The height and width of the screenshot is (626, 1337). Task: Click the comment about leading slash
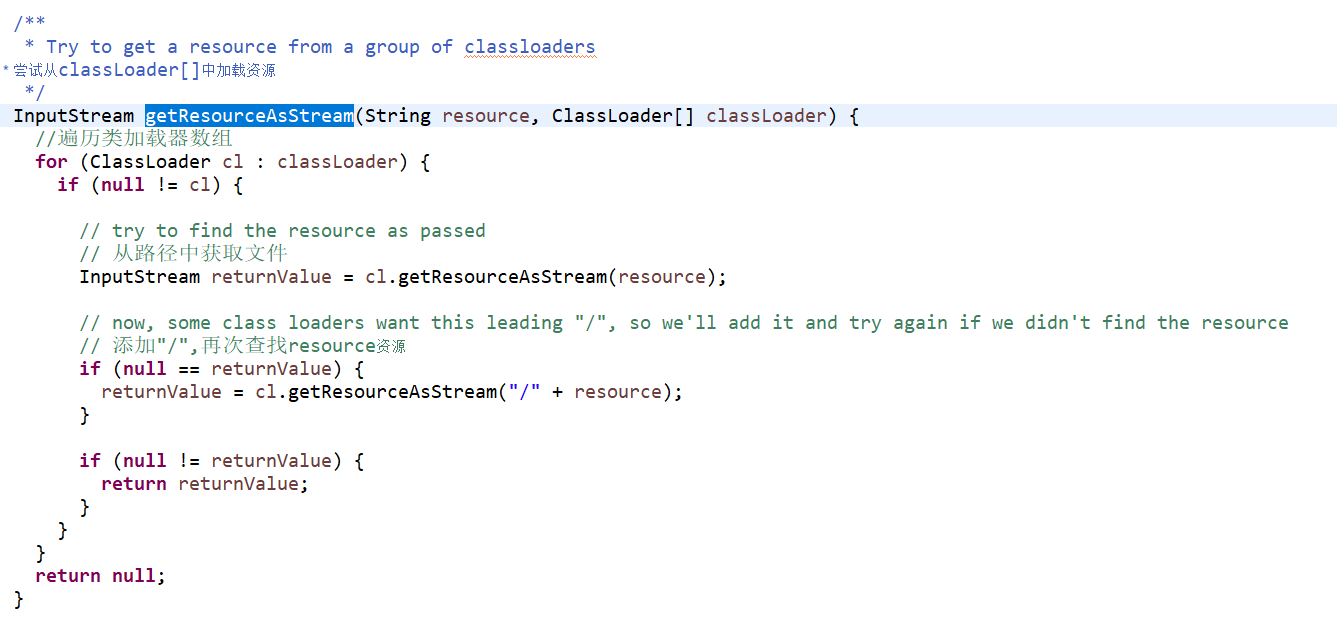pyautogui.click(x=684, y=323)
